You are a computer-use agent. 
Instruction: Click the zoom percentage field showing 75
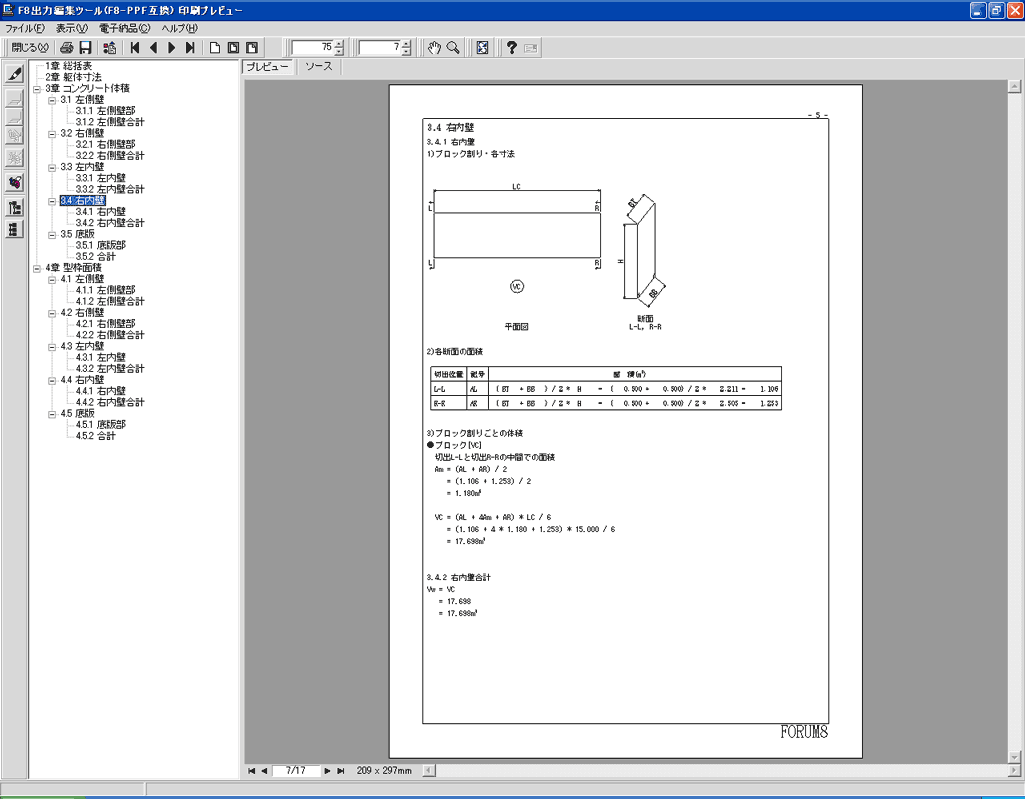[312, 48]
